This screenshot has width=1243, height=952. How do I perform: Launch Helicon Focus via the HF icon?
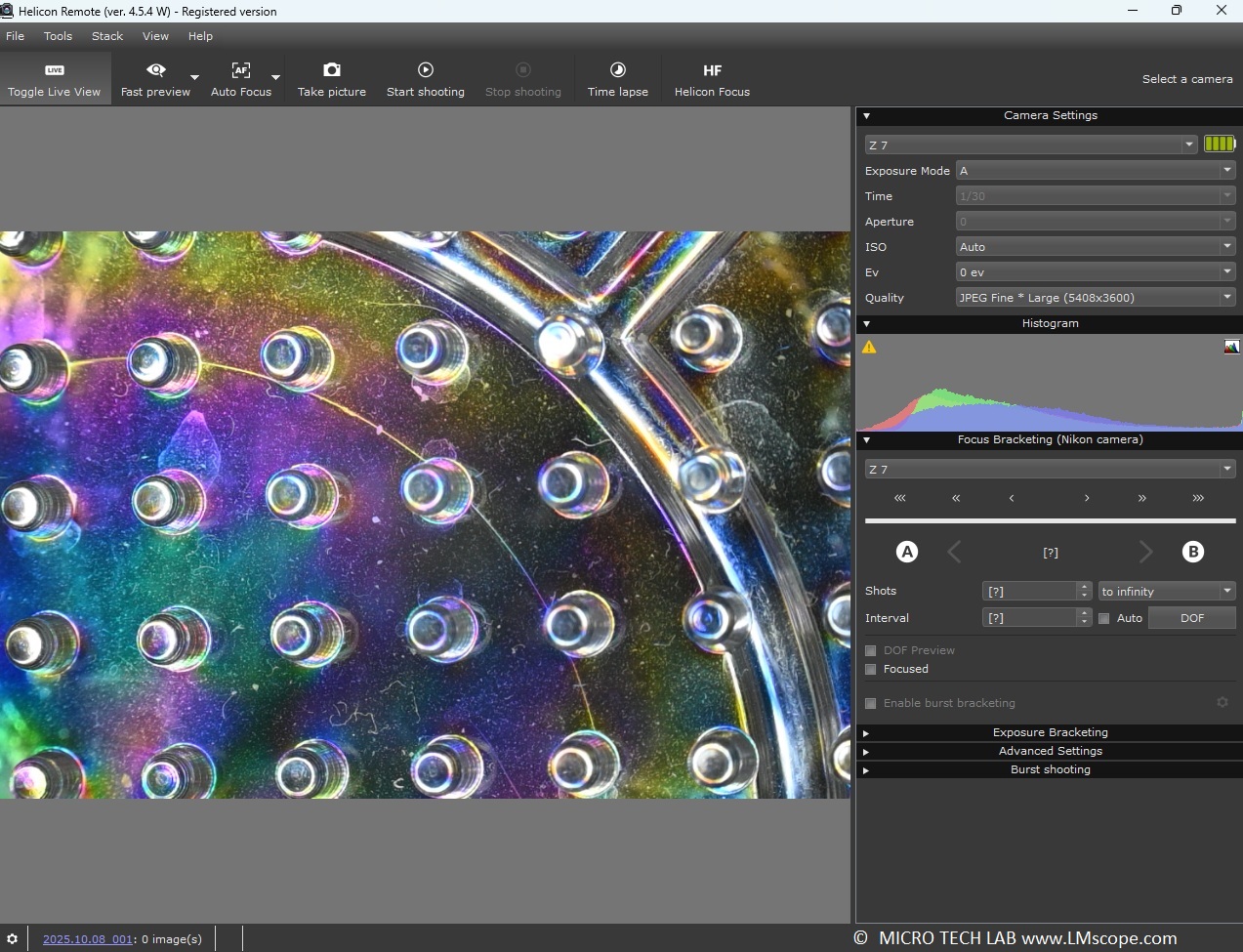coord(712,70)
